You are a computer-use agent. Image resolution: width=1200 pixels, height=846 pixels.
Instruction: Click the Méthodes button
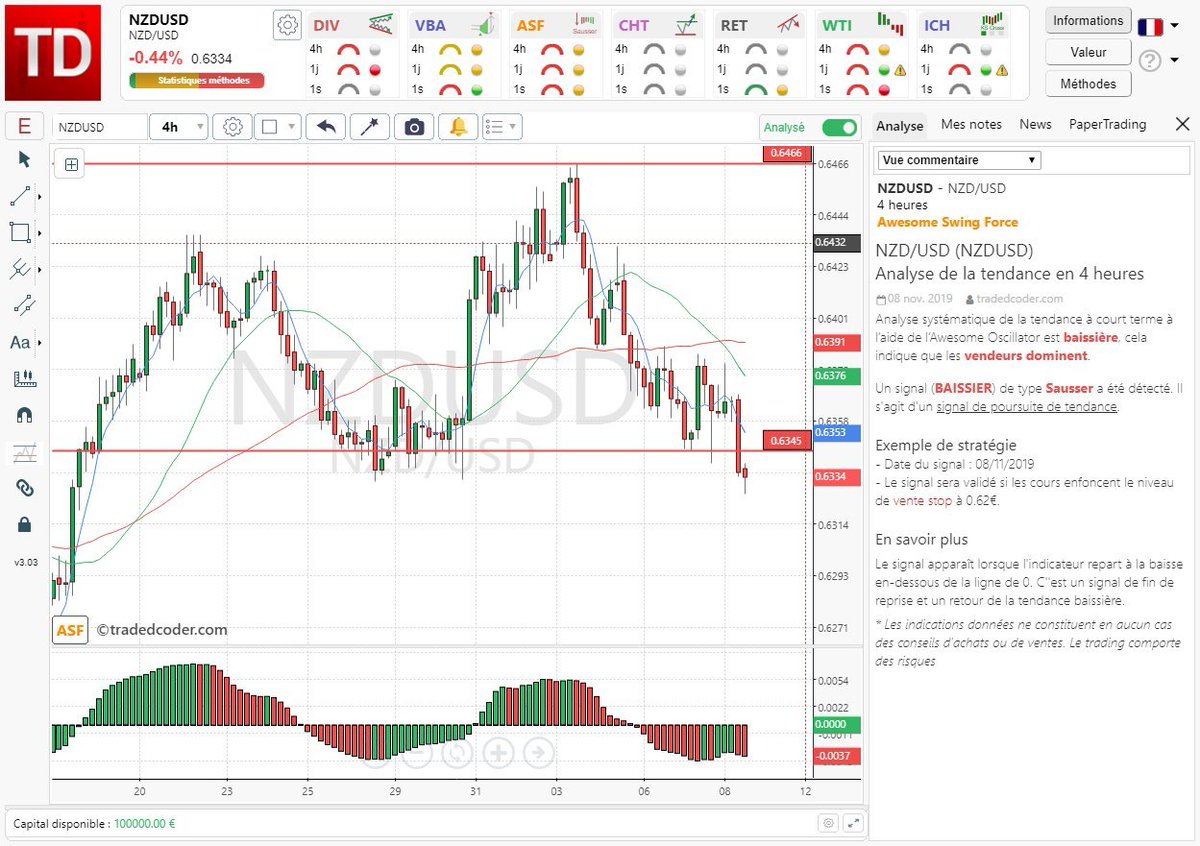point(1088,84)
